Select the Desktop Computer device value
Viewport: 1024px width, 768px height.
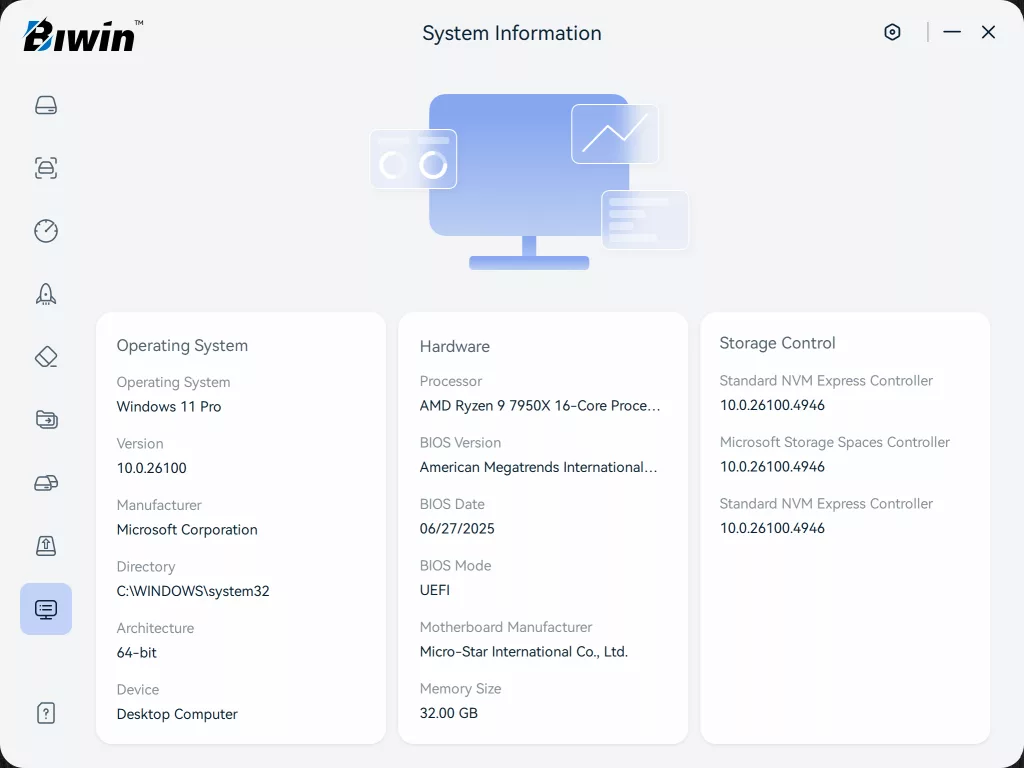click(x=177, y=714)
